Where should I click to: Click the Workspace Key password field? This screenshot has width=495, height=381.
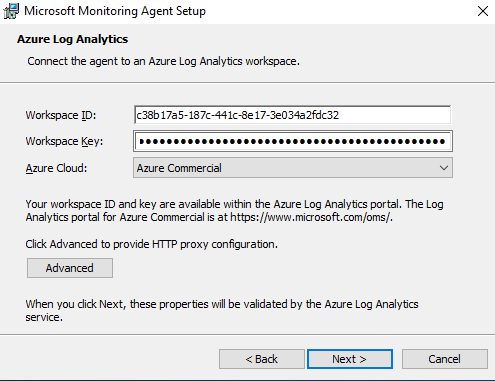point(293,141)
